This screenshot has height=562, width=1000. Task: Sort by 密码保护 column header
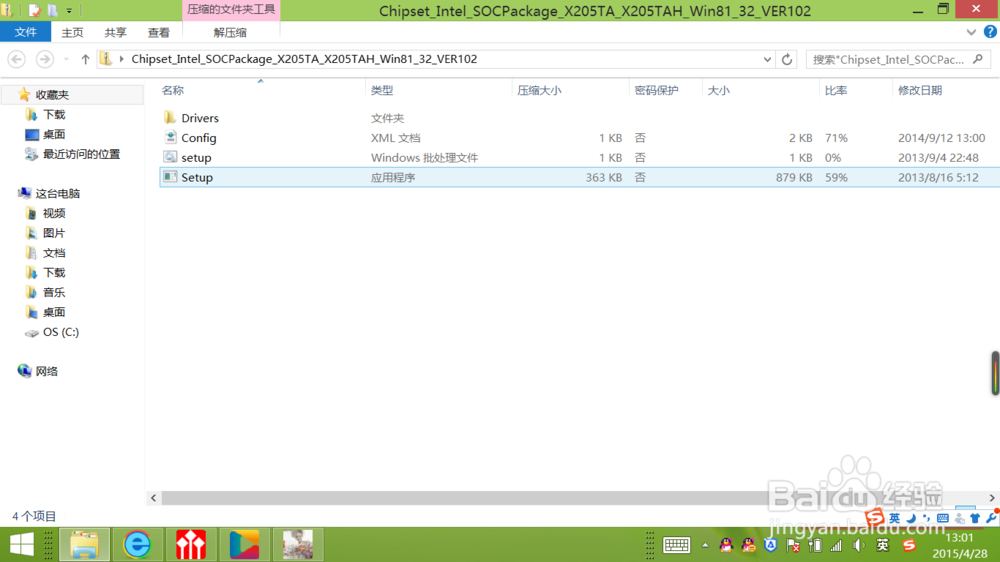pyautogui.click(x=656, y=91)
